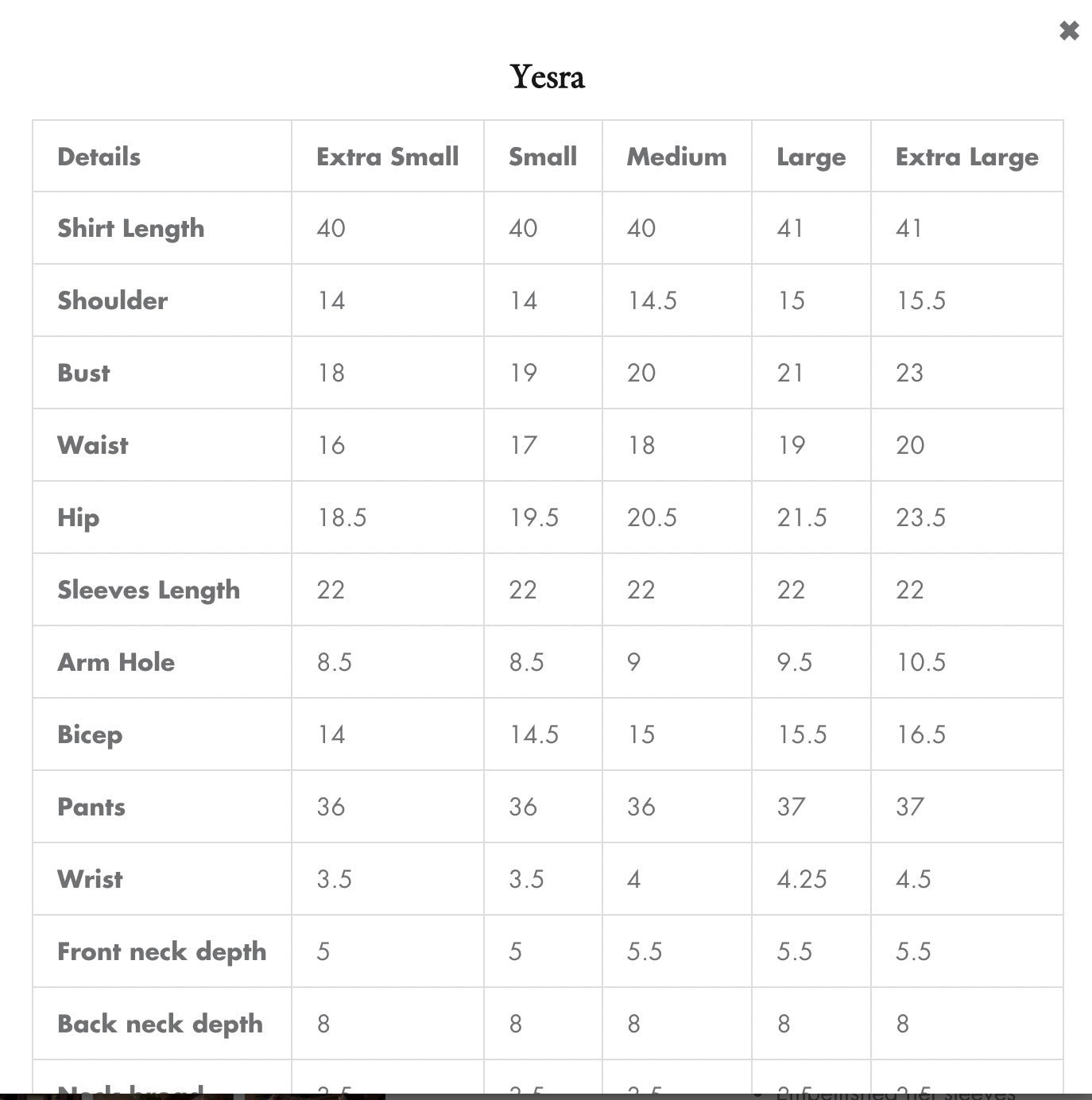Screen dimensions: 1092x1100
Task: Click the Large column header
Action: tap(811, 157)
